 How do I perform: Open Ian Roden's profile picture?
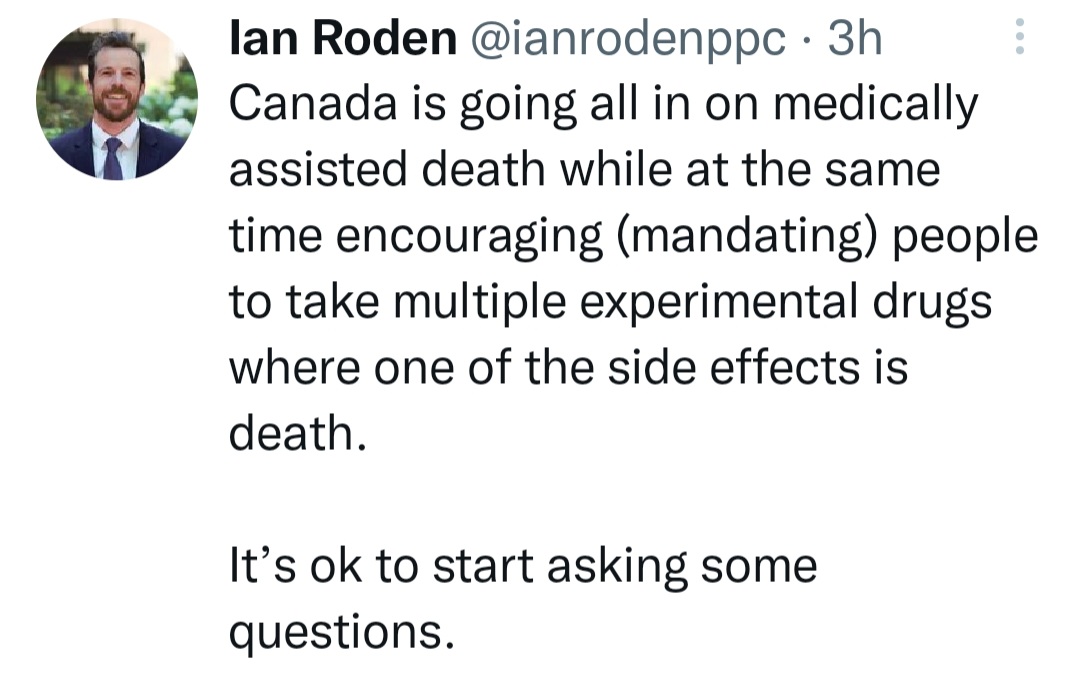click(117, 99)
